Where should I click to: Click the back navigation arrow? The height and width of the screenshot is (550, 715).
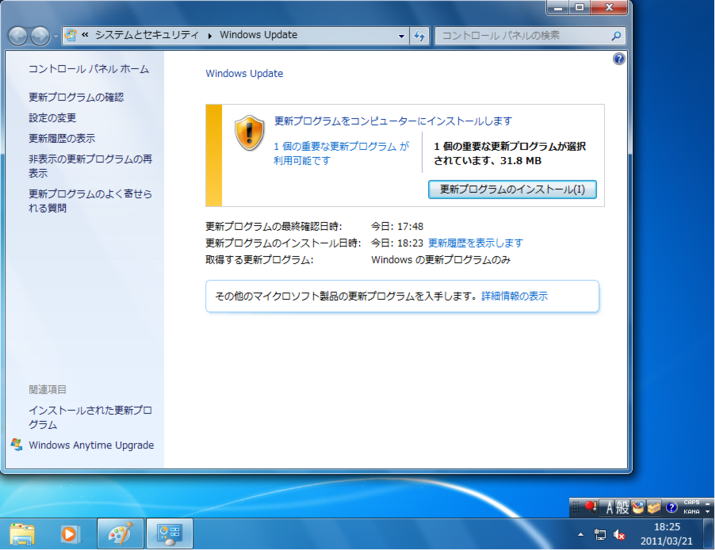pyautogui.click(x=18, y=35)
